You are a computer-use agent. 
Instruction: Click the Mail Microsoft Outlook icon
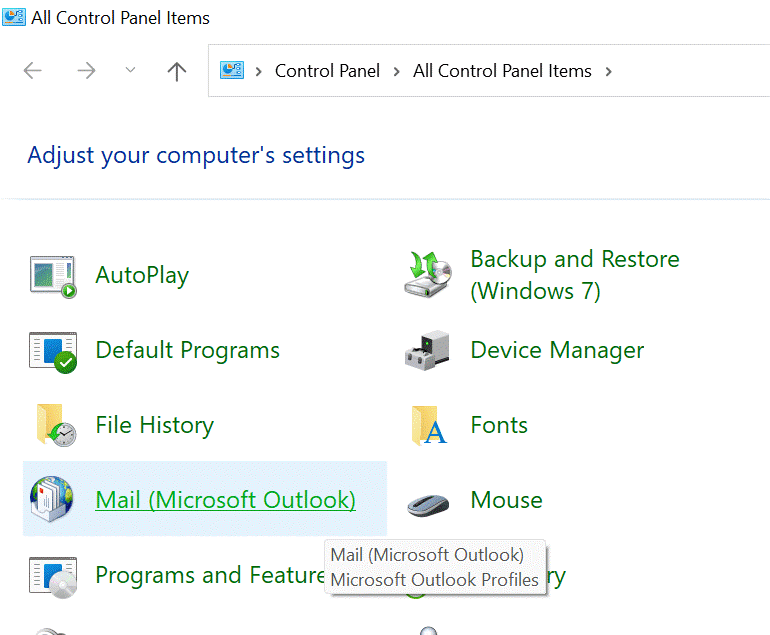coord(53,500)
